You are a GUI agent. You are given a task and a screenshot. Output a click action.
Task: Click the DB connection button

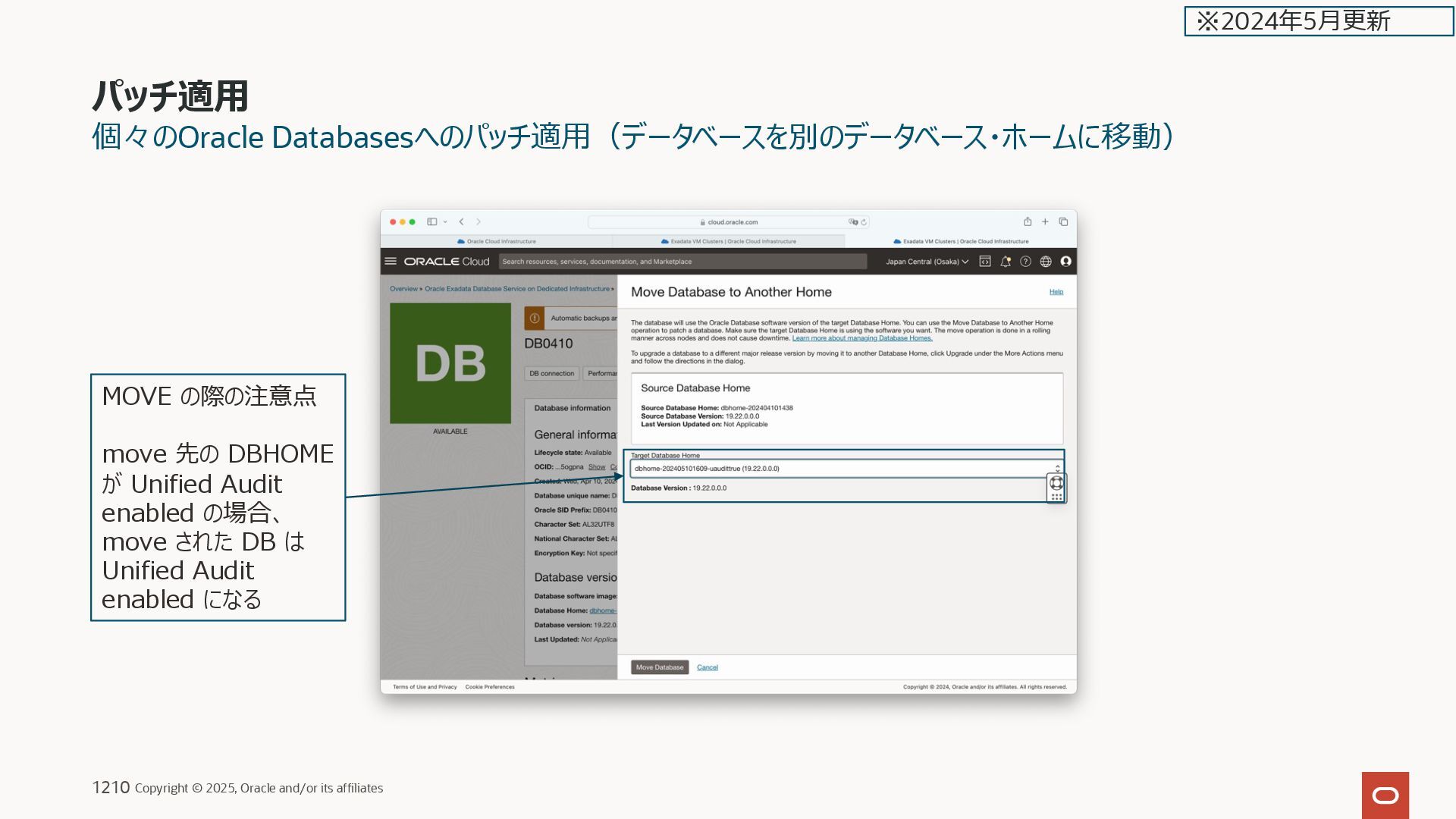(552, 373)
